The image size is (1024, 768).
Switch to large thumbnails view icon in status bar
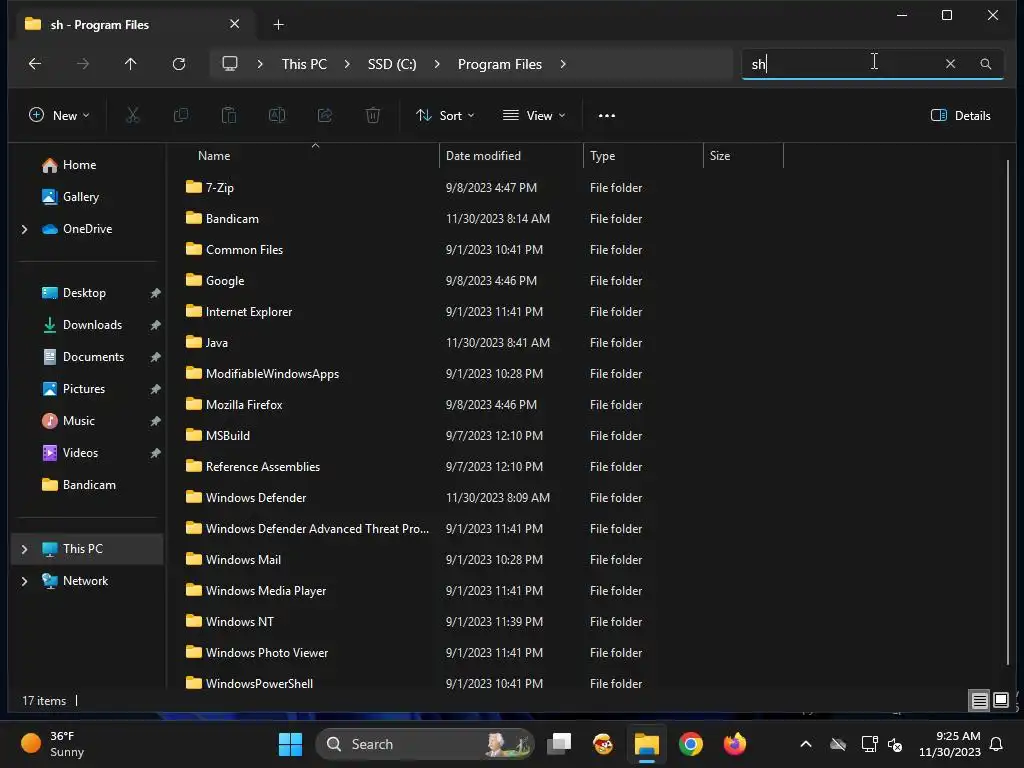[1000, 701]
